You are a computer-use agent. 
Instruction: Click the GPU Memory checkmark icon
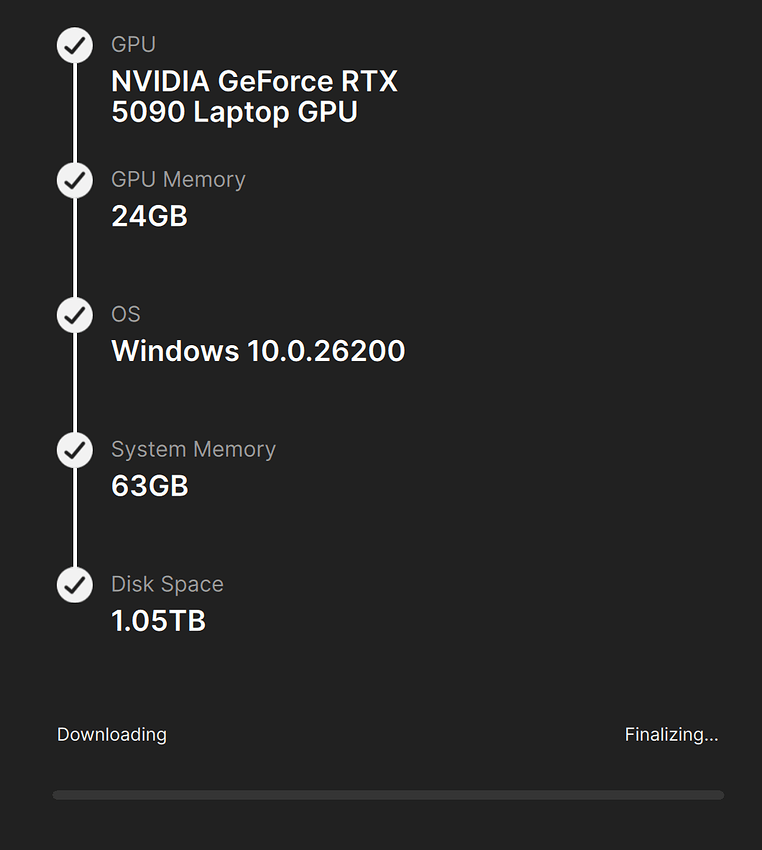click(75, 180)
